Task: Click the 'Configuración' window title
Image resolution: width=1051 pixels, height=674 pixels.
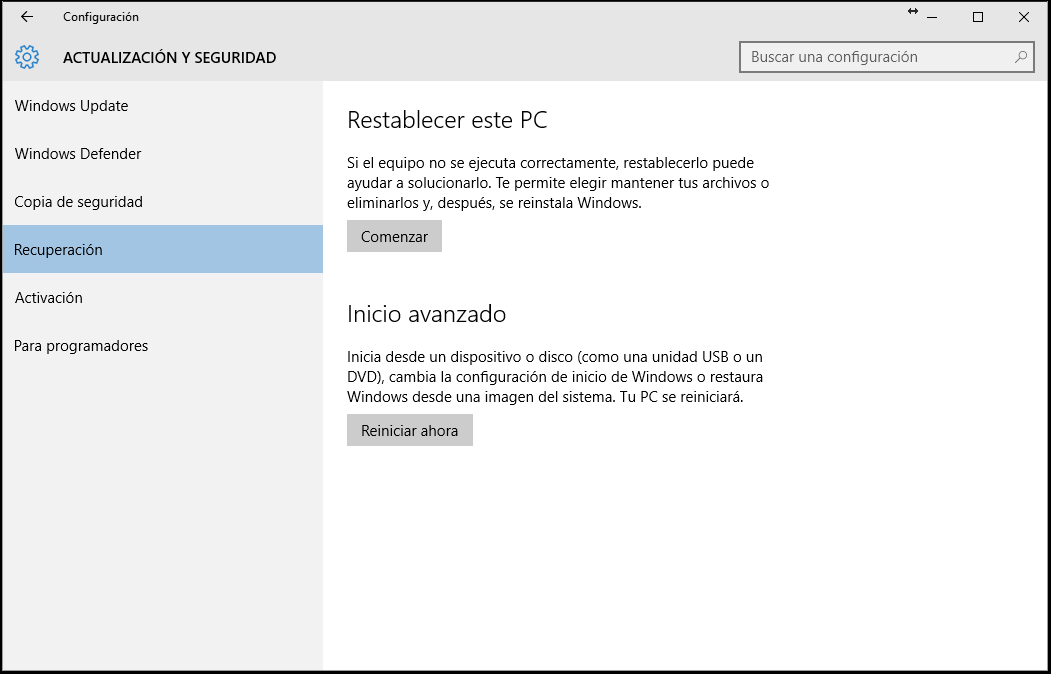Action: coord(101,17)
